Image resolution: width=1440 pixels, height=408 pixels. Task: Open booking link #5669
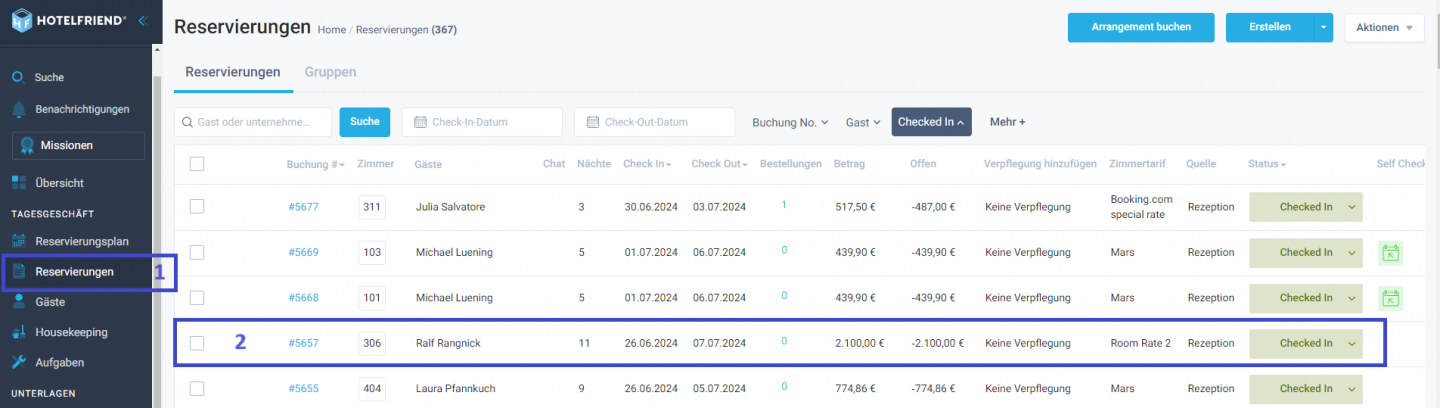303,252
